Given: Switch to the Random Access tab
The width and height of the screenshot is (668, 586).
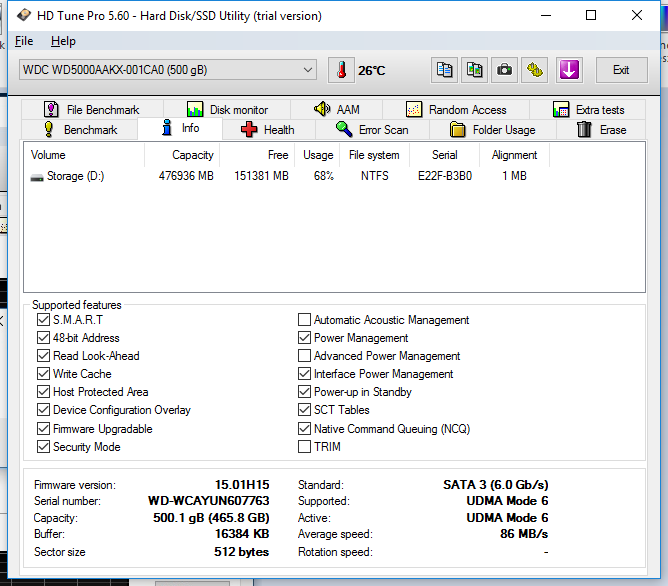Looking at the screenshot, I should click(x=456, y=109).
